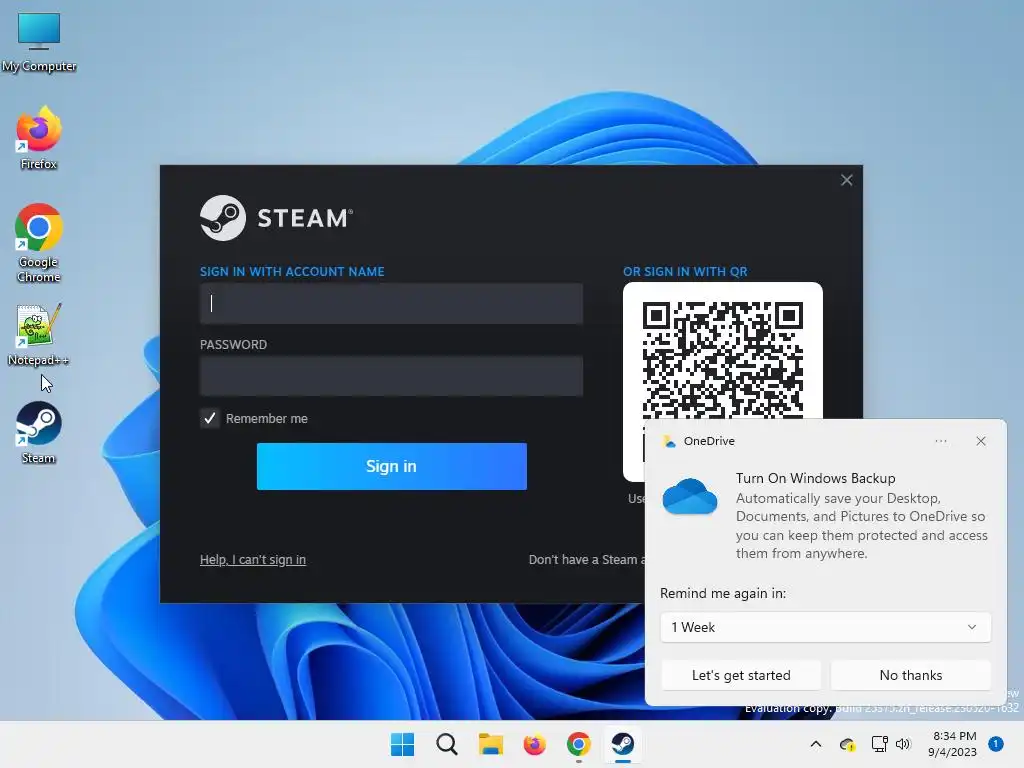Click the OneDrive tray icon
Viewport: 1024px width, 768px height.
point(848,744)
